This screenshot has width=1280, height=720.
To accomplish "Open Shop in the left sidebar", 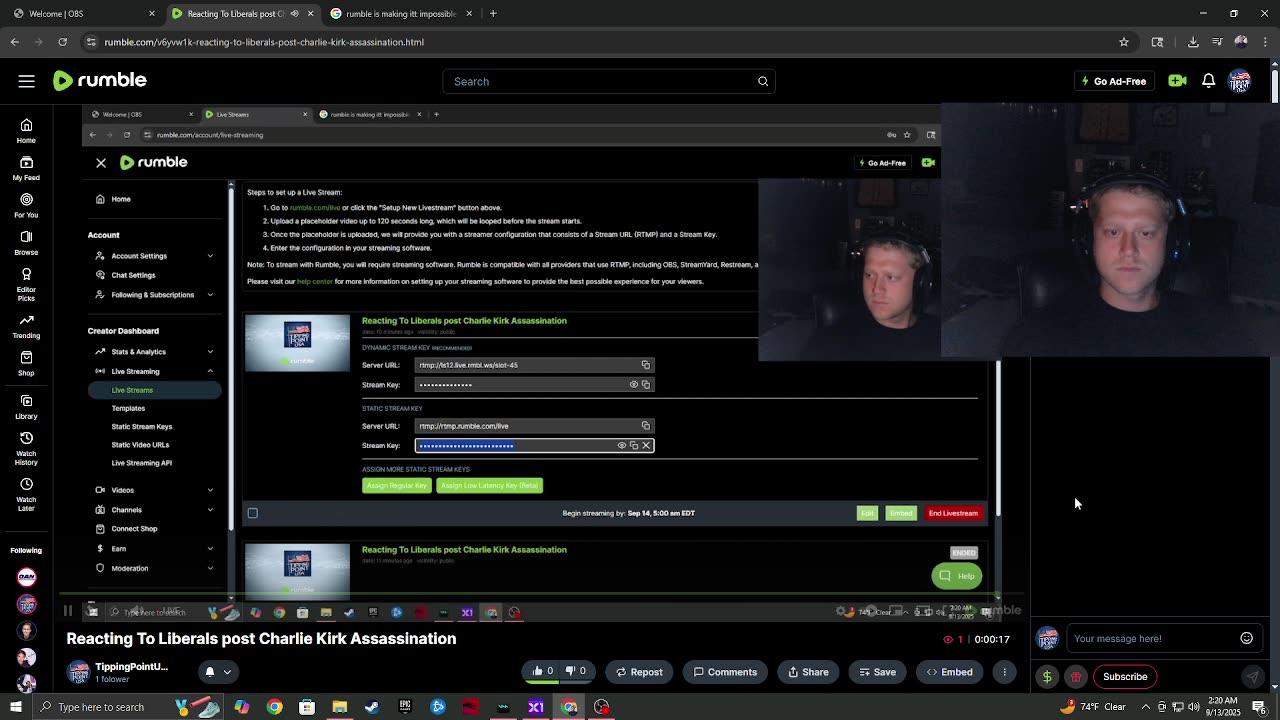I will click(x=26, y=364).
